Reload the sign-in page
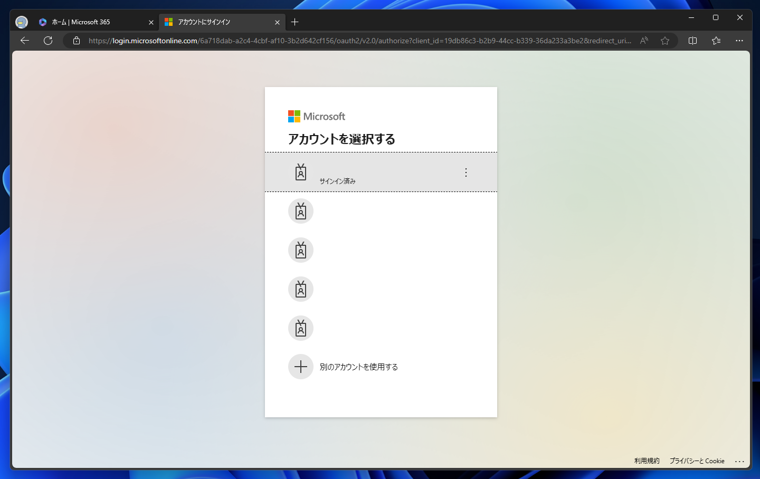 [x=48, y=41]
